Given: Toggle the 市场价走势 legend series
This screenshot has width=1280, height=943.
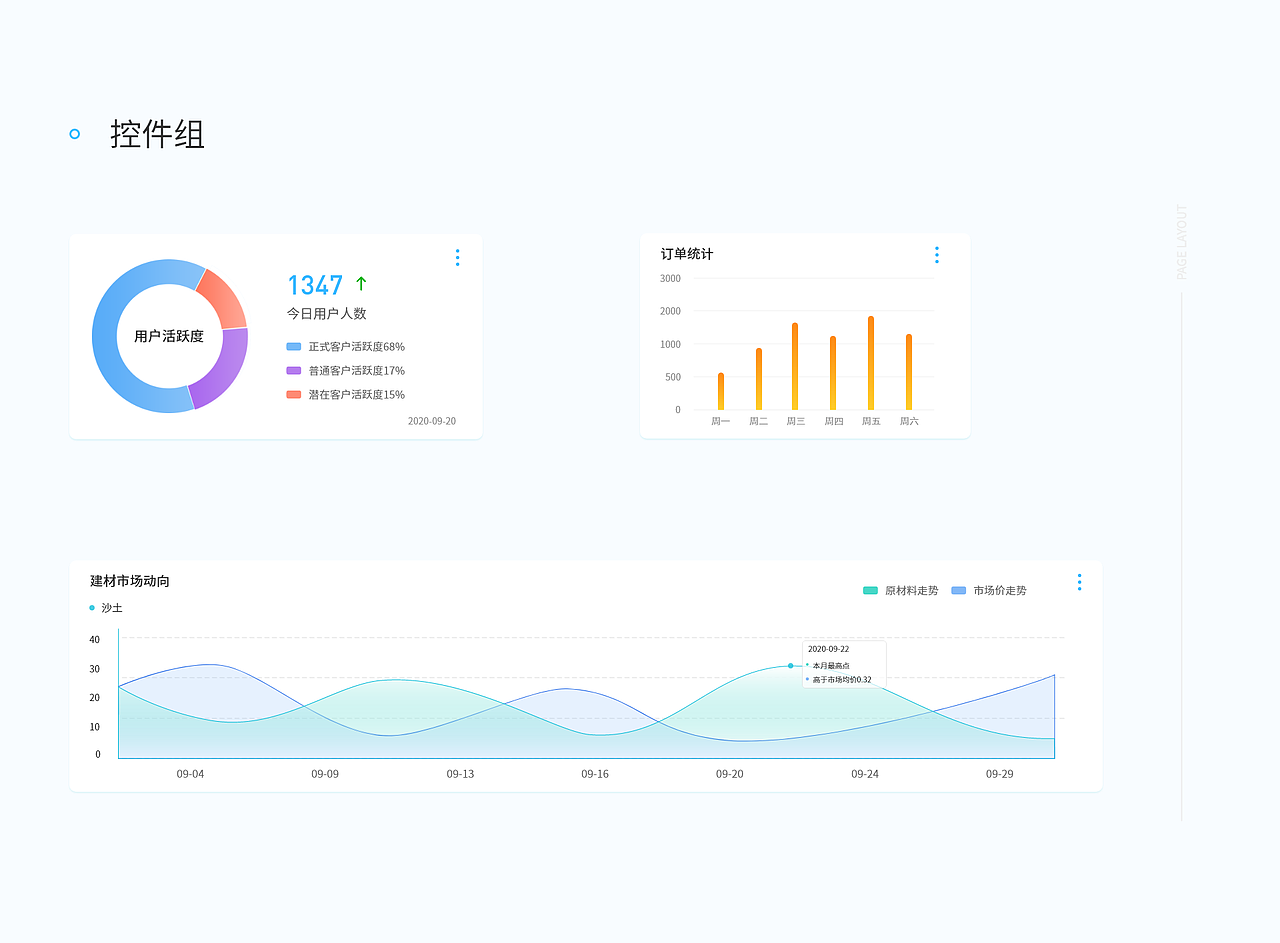Looking at the screenshot, I should [989, 591].
